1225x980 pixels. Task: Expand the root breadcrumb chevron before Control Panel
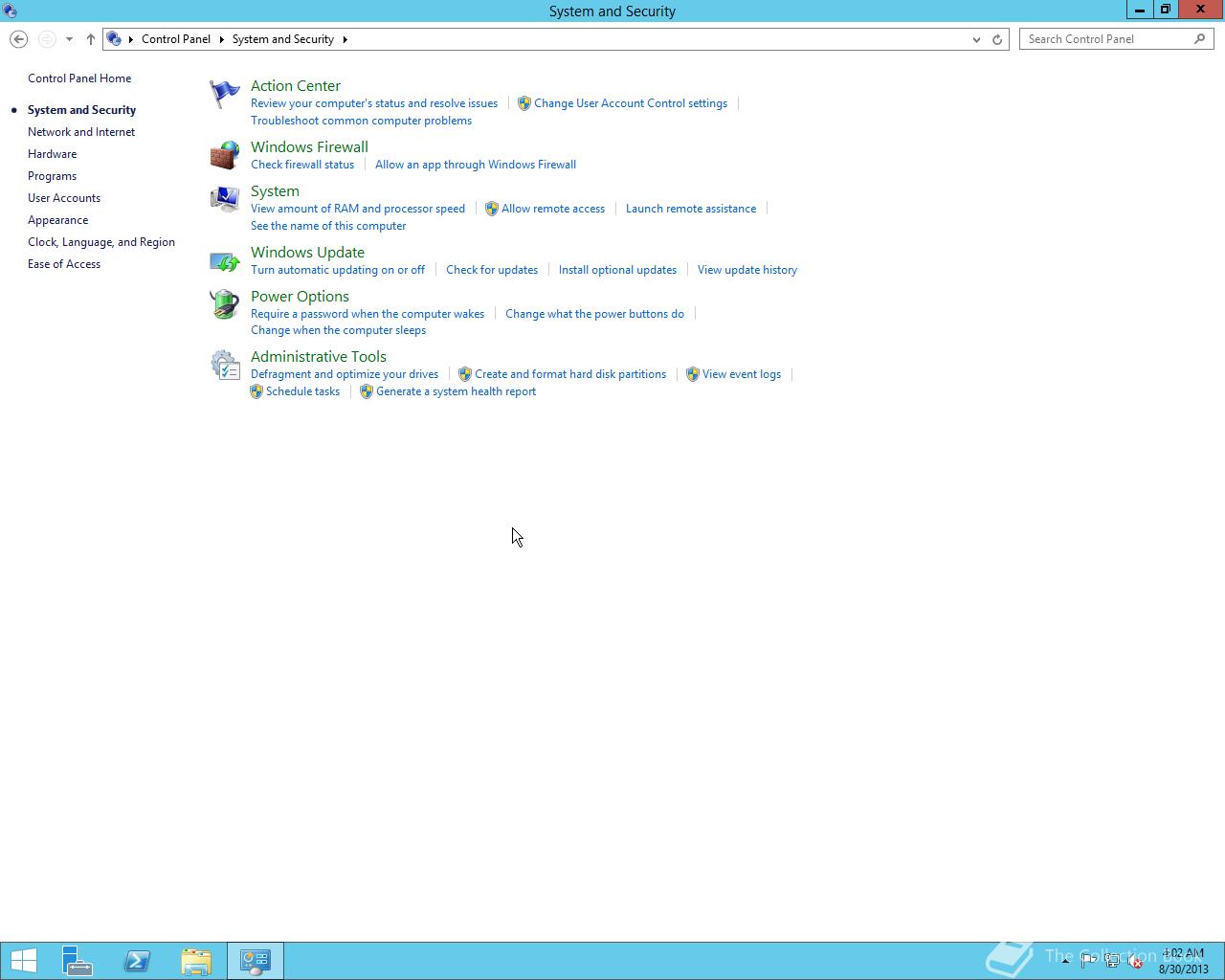click(131, 39)
